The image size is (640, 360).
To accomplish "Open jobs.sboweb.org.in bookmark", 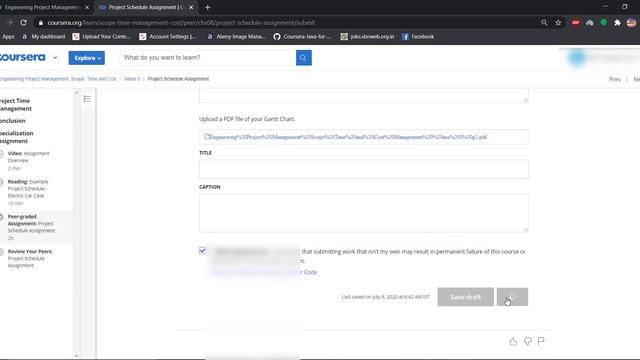I will click(367, 37).
